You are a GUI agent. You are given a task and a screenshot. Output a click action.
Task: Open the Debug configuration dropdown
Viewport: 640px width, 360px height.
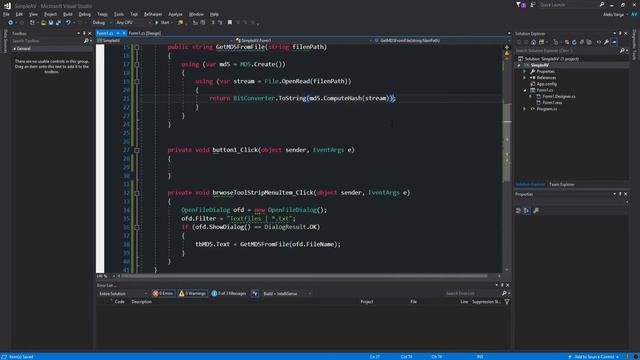coord(102,22)
